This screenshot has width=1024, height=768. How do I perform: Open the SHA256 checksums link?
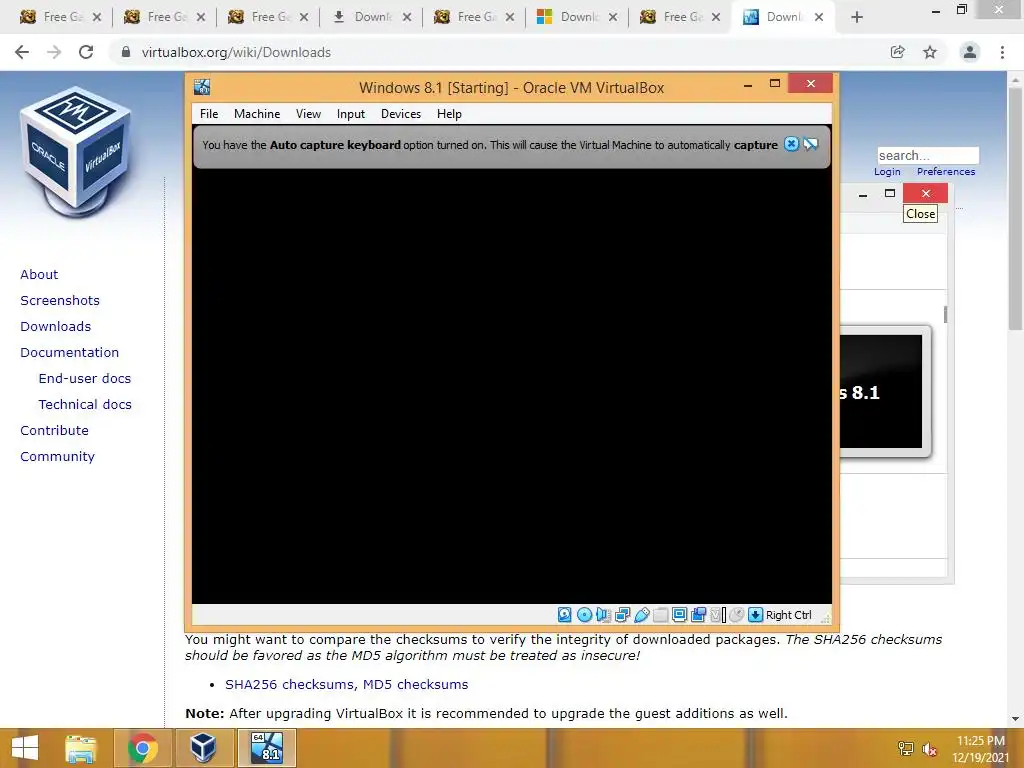click(x=291, y=684)
